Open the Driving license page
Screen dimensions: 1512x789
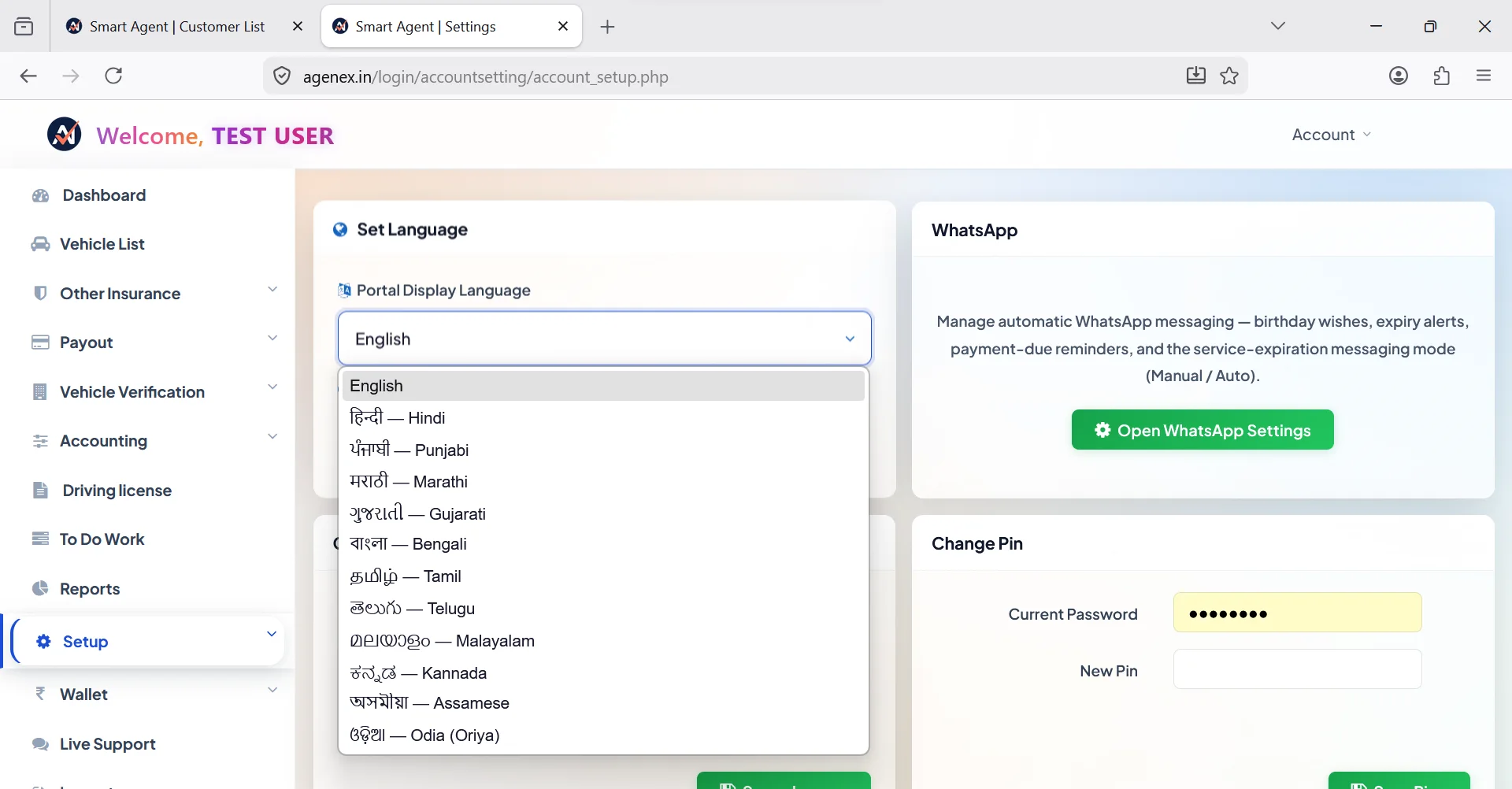point(117,491)
